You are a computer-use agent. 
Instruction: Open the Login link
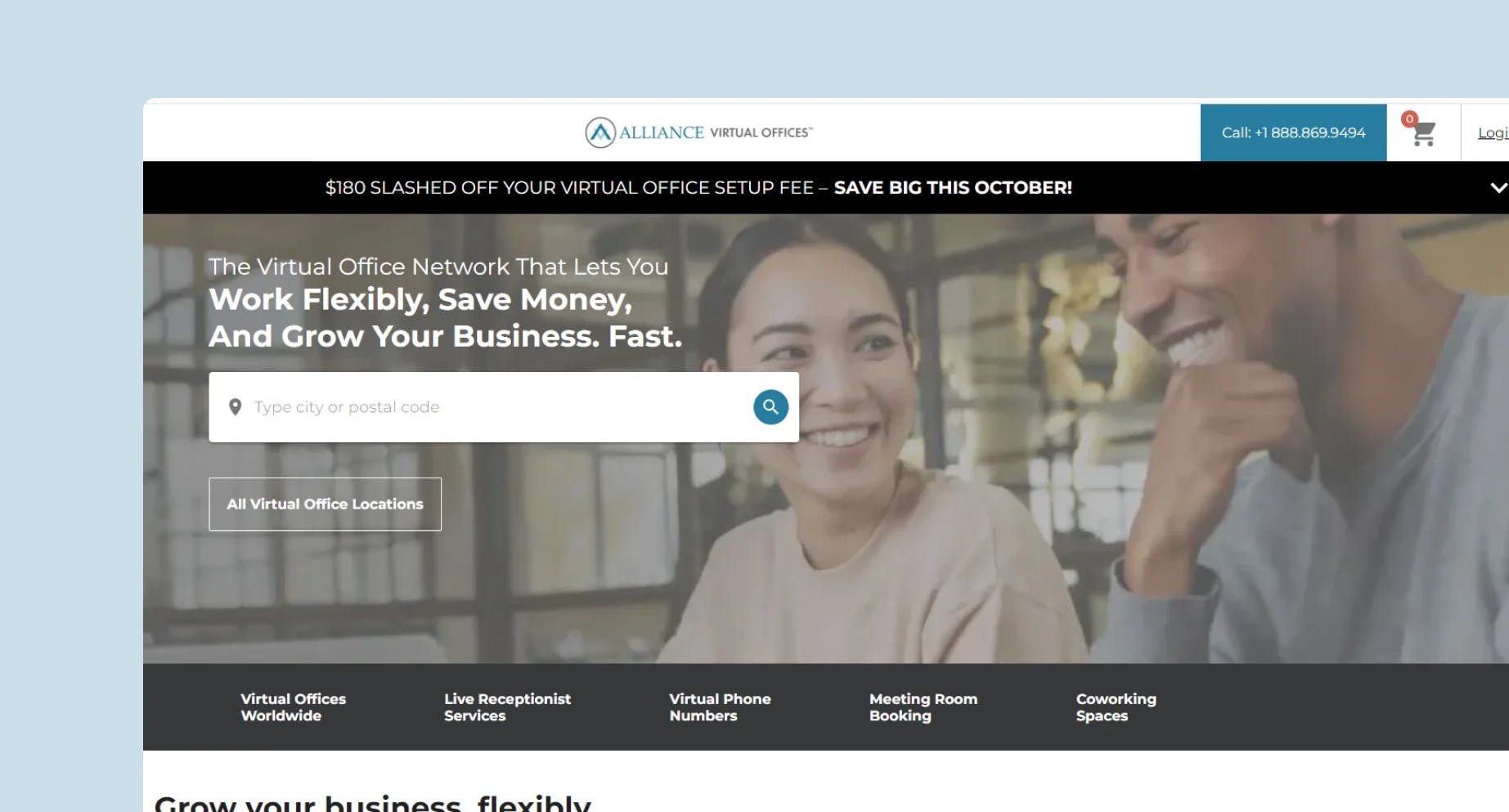1493,132
